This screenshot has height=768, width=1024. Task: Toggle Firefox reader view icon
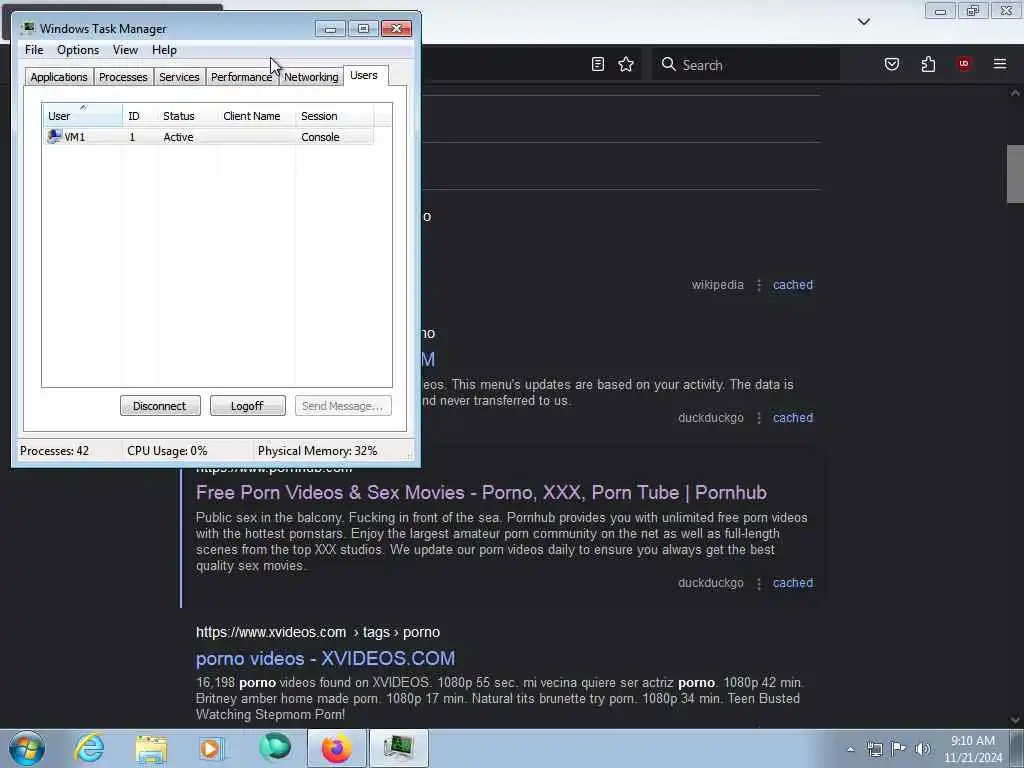pos(598,64)
